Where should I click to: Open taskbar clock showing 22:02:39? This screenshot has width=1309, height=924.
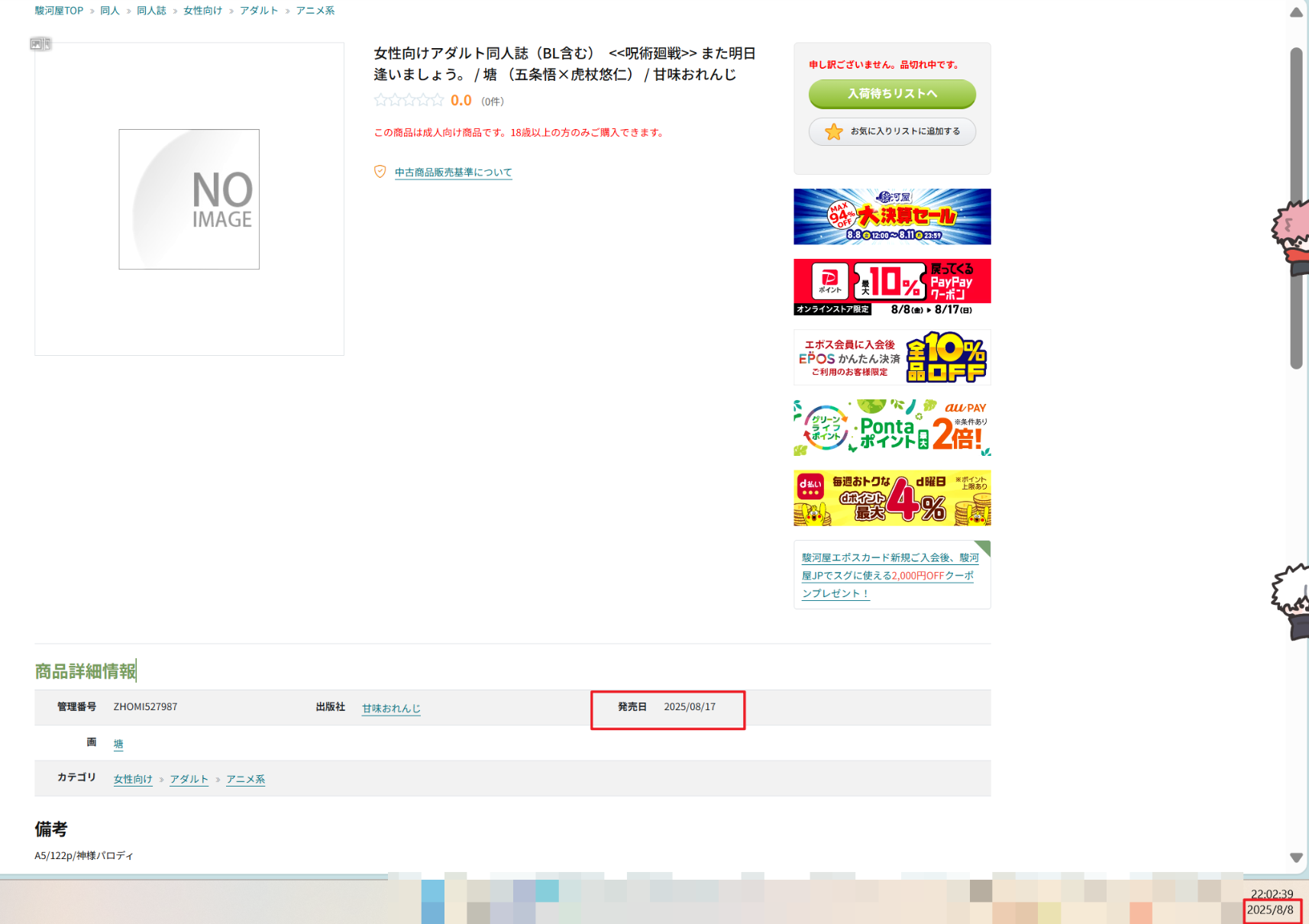[x=1272, y=894]
